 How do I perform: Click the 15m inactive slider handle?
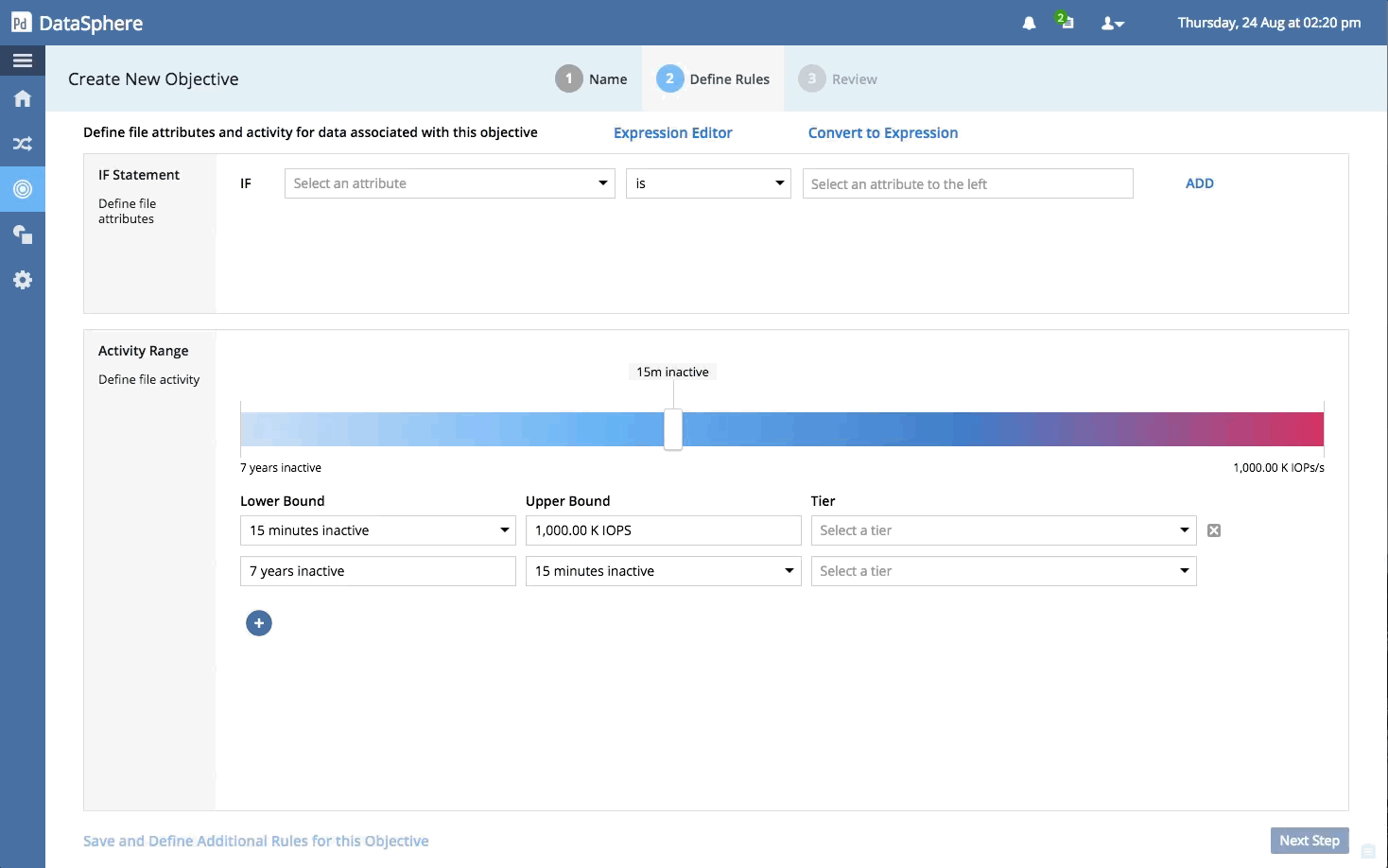tap(673, 429)
